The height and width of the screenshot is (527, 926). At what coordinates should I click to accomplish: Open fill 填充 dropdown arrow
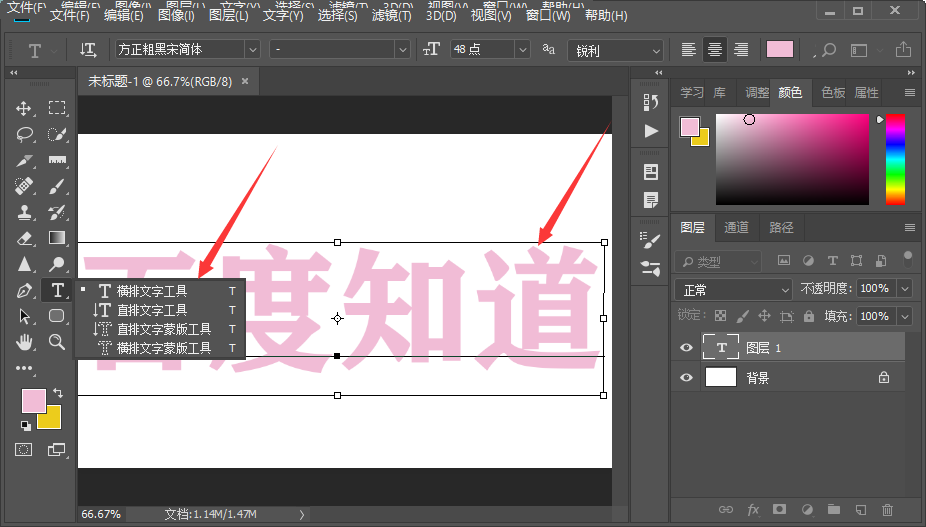click(905, 316)
